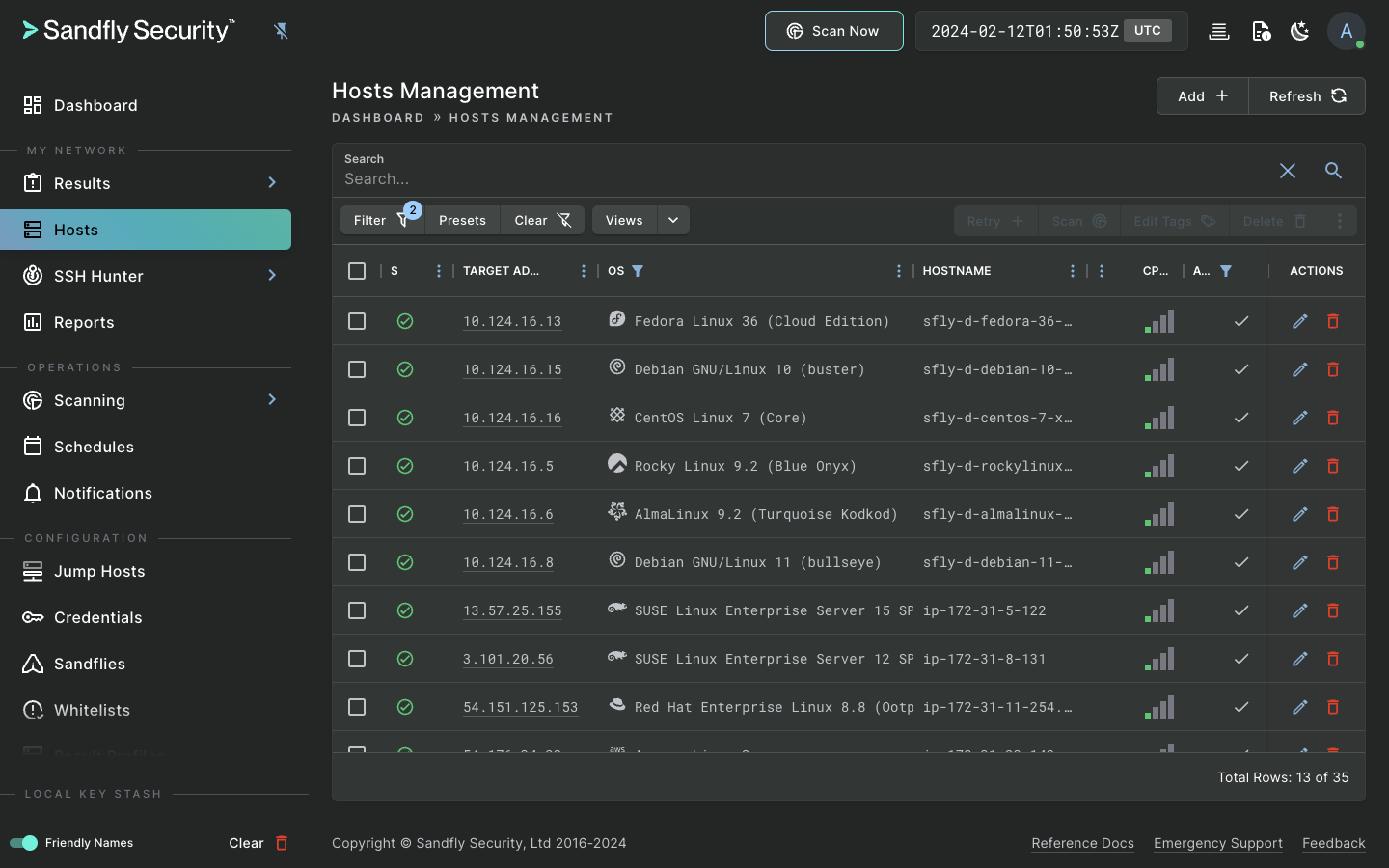The image size is (1389, 868).
Task: Click the OS column filter funnel icon
Action: tap(638, 271)
